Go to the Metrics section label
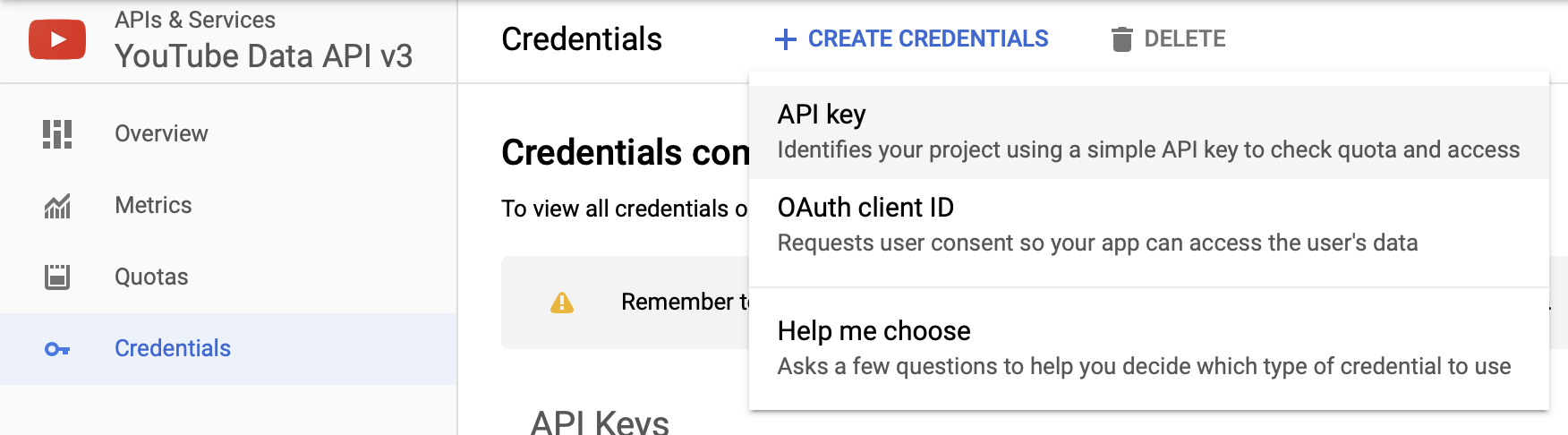This screenshot has width=1568, height=435. pyautogui.click(x=153, y=205)
